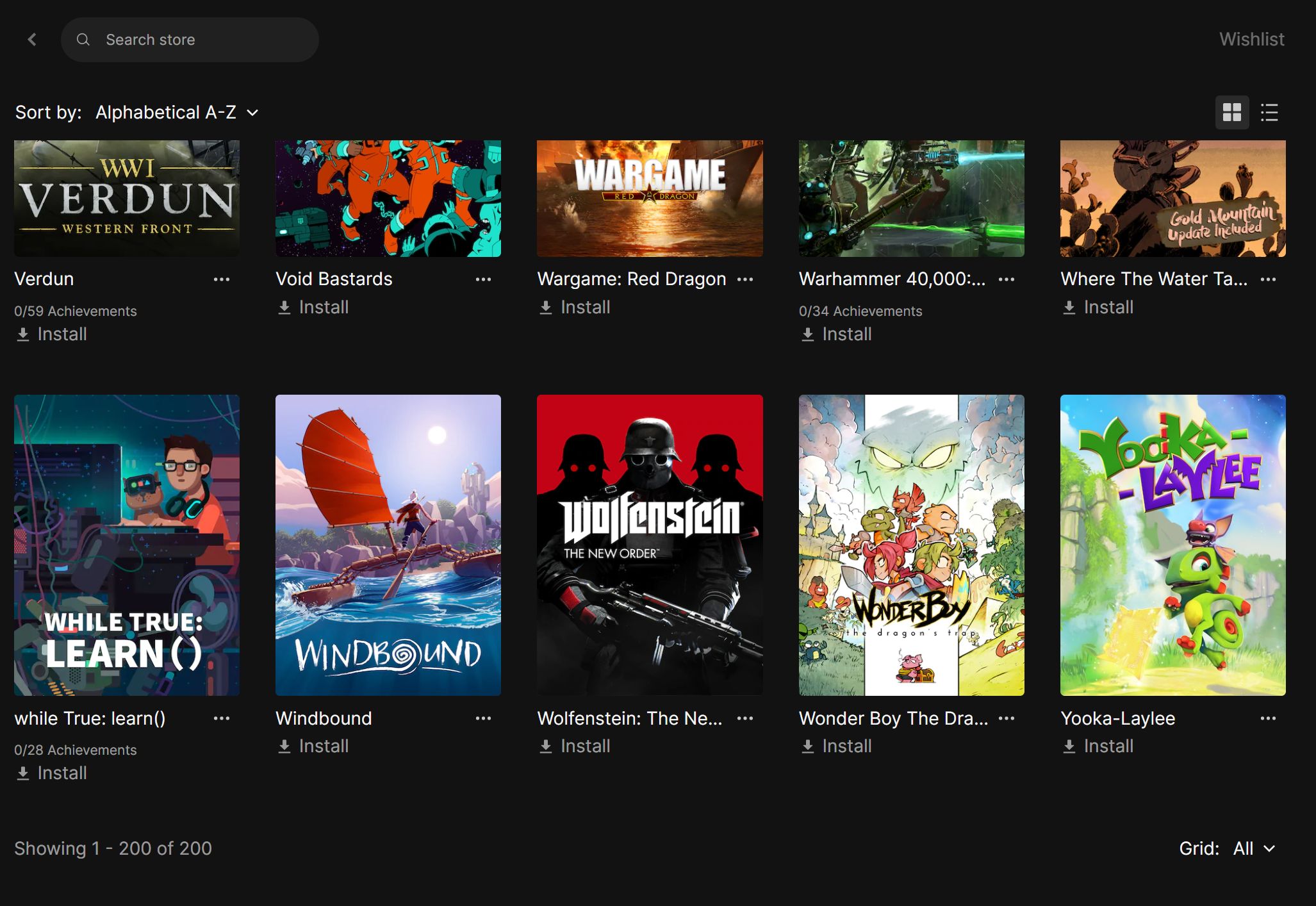Expand the Sort by Alphabetical A-Z dropdown
Image resolution: width=1316 pixels, height=906 pixels.
pyautogui.click(x=177, y=113)
